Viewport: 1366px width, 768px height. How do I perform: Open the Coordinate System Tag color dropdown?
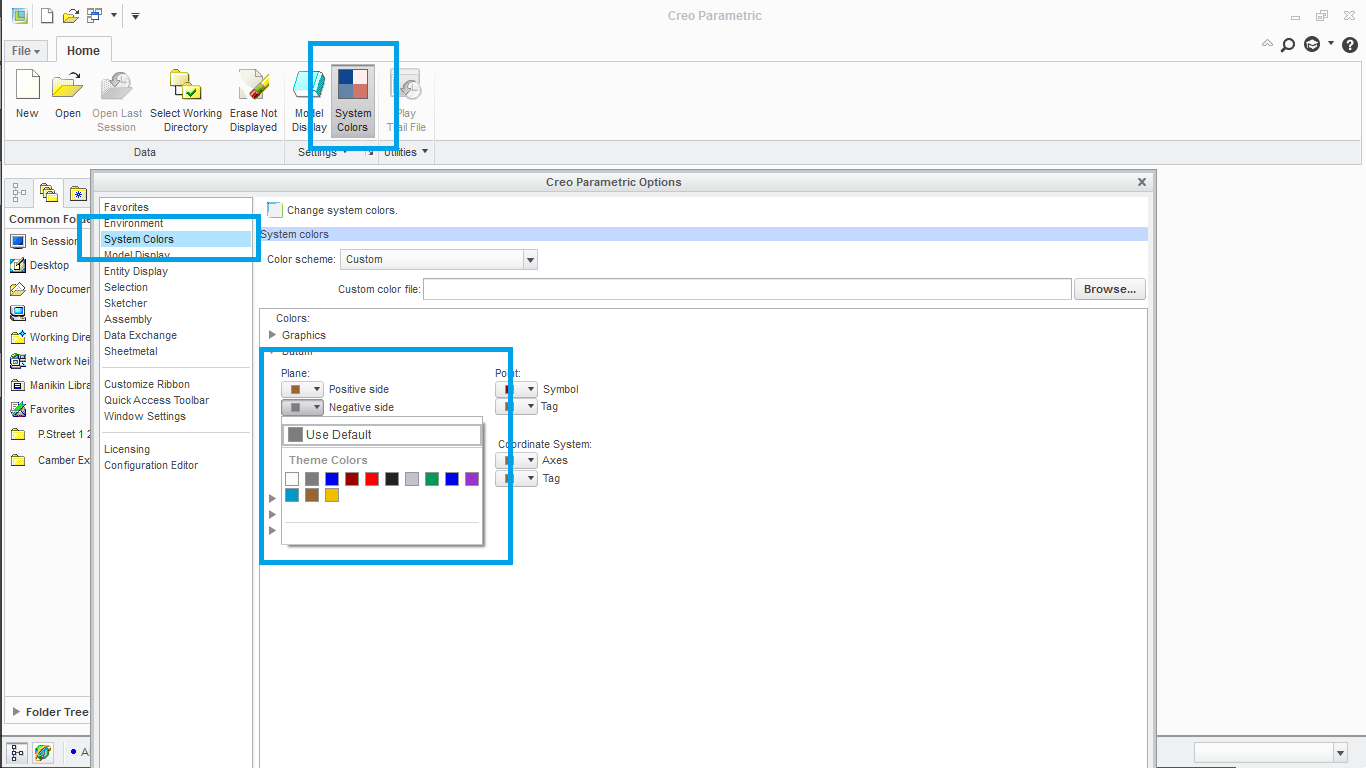pos(517,478)
